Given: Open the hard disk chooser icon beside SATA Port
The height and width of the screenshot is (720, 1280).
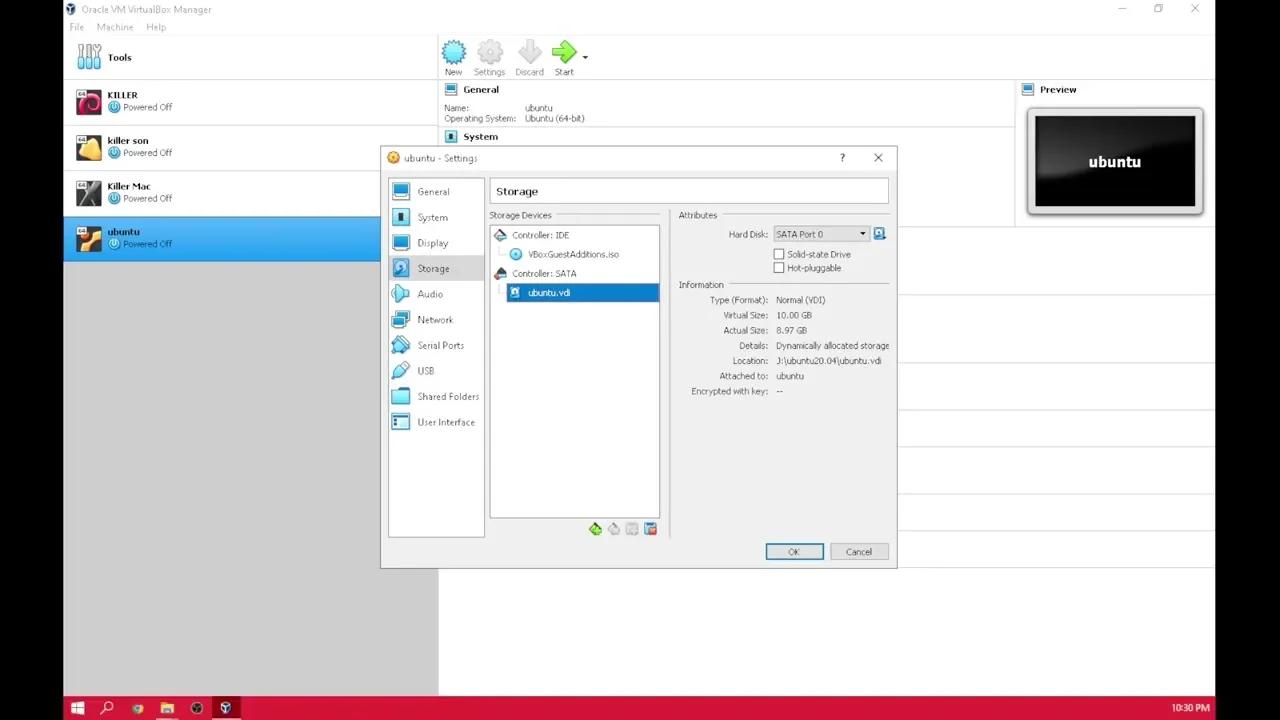Looking at the screenshot, I should coord(879,233).
